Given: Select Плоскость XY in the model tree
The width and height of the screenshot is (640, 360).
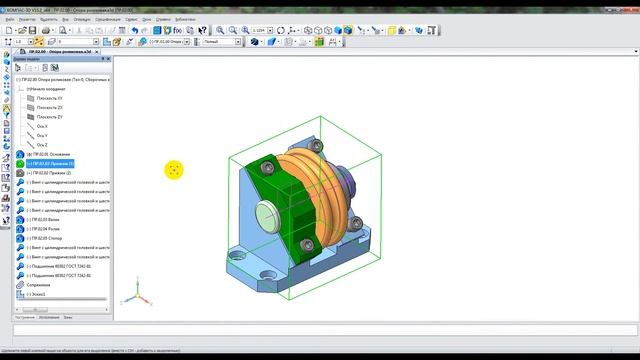Looking at the screenshot, I should click(49, 98).
